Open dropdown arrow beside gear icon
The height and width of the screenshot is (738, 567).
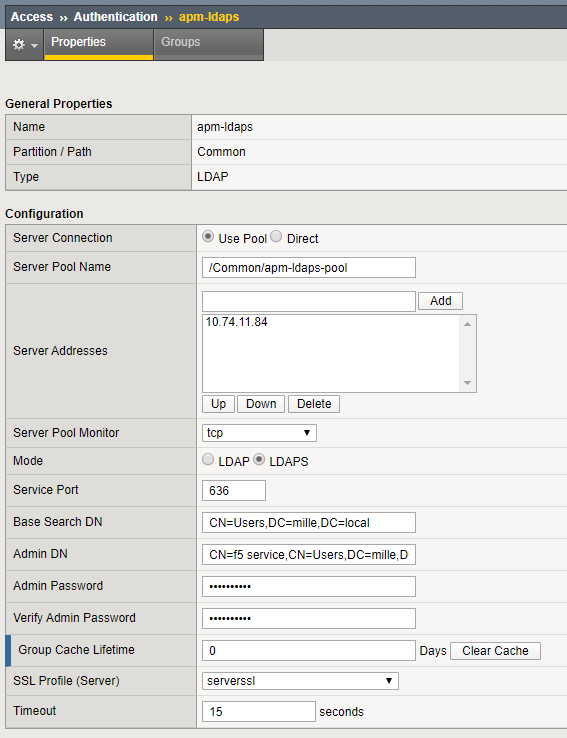[34, 46]
